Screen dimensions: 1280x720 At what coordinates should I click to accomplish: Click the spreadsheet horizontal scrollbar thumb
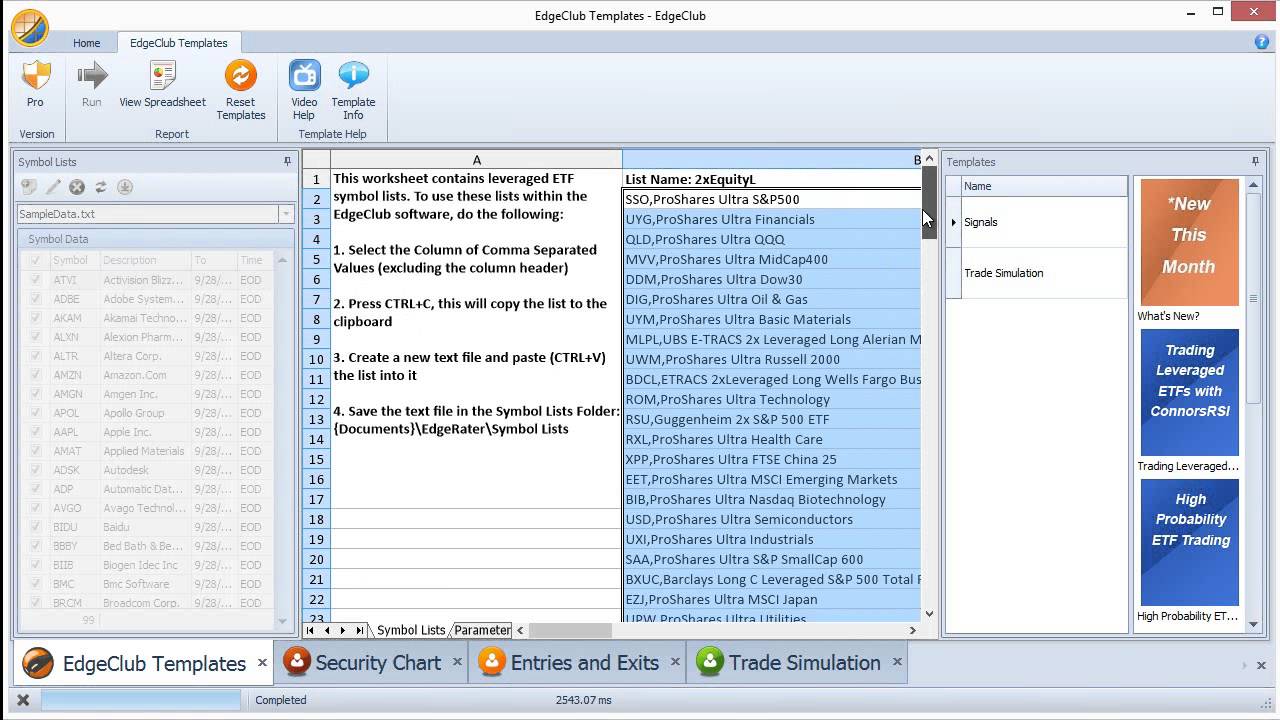[x=570, y=630]
